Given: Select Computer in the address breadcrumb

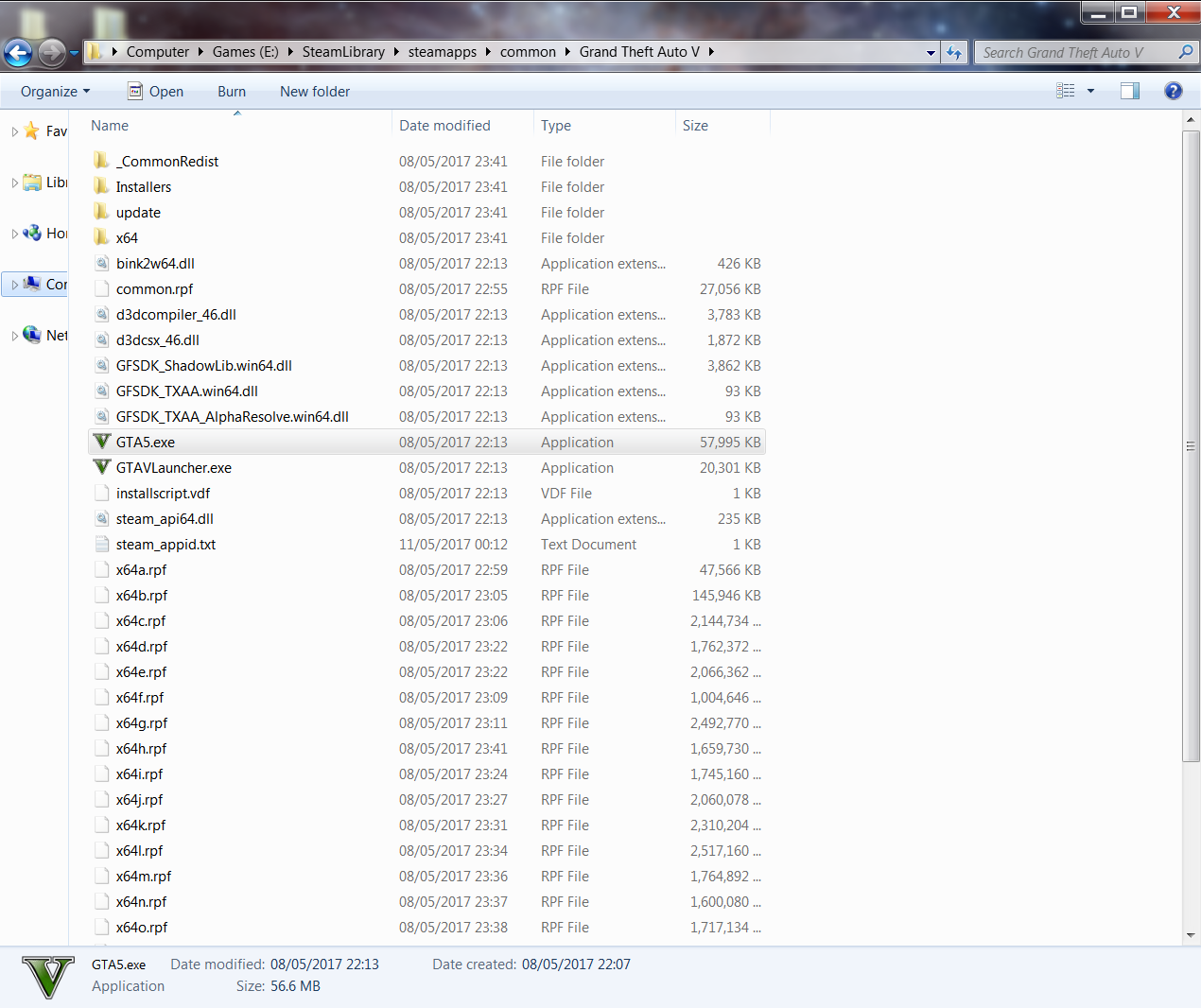Looking at the screenshot, I should tap(158, 52).
